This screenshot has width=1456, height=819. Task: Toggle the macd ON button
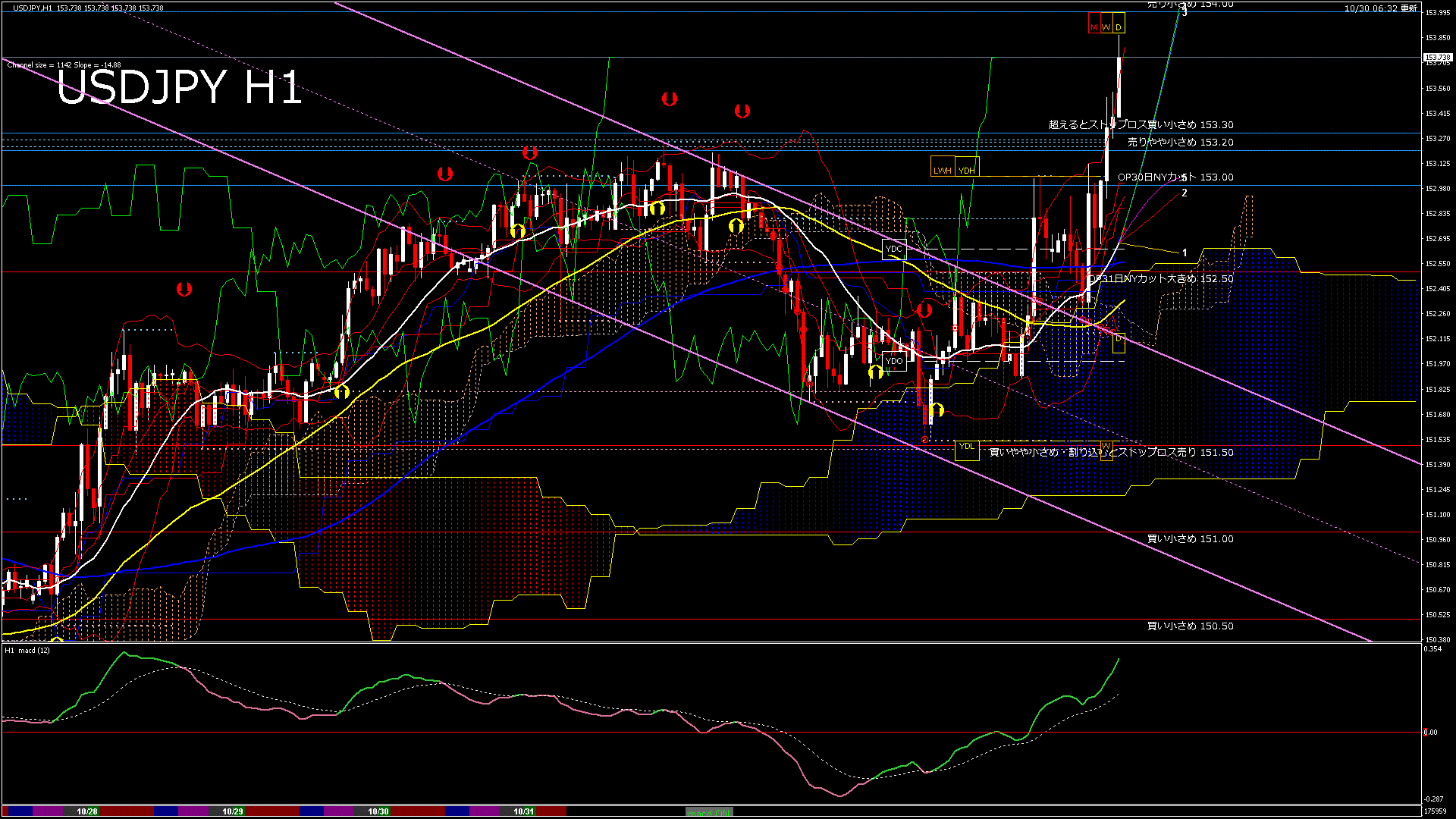710,812
